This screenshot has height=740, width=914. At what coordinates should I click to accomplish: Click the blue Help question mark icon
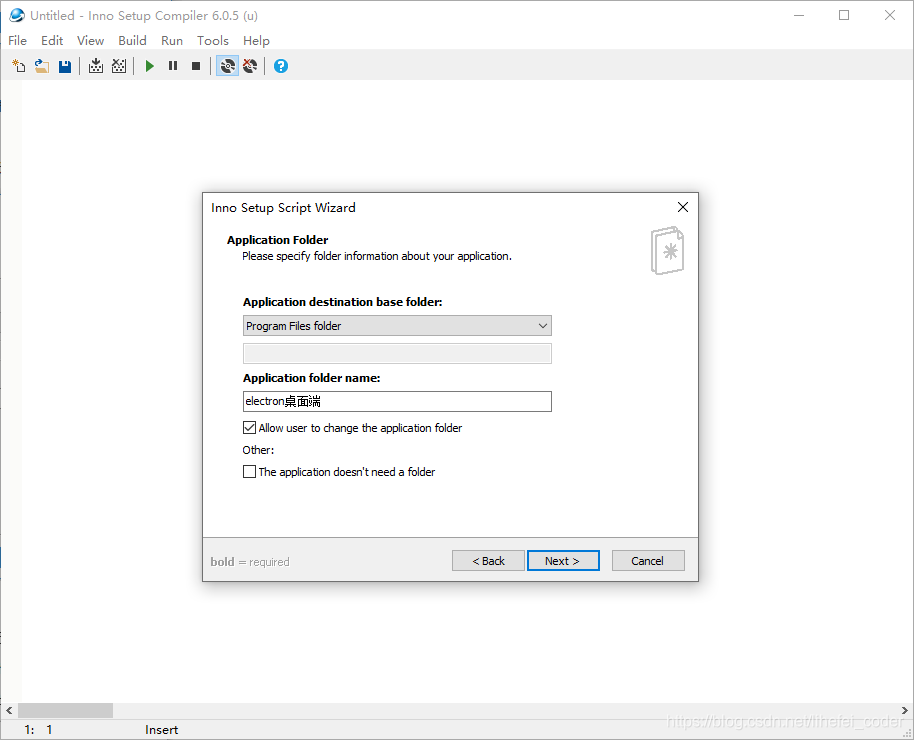tap(281, 66)
